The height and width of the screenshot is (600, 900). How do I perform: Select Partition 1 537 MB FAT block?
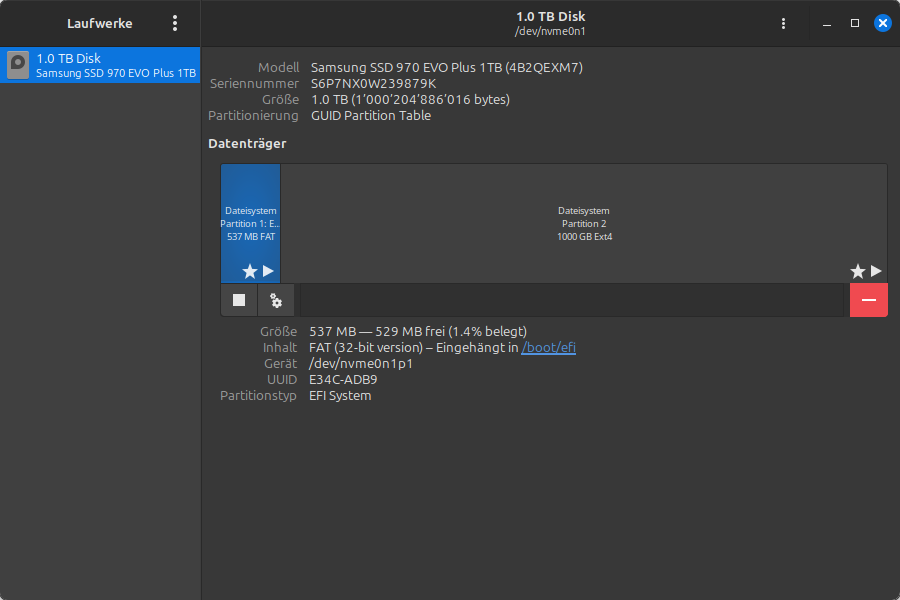click(250, 223)
